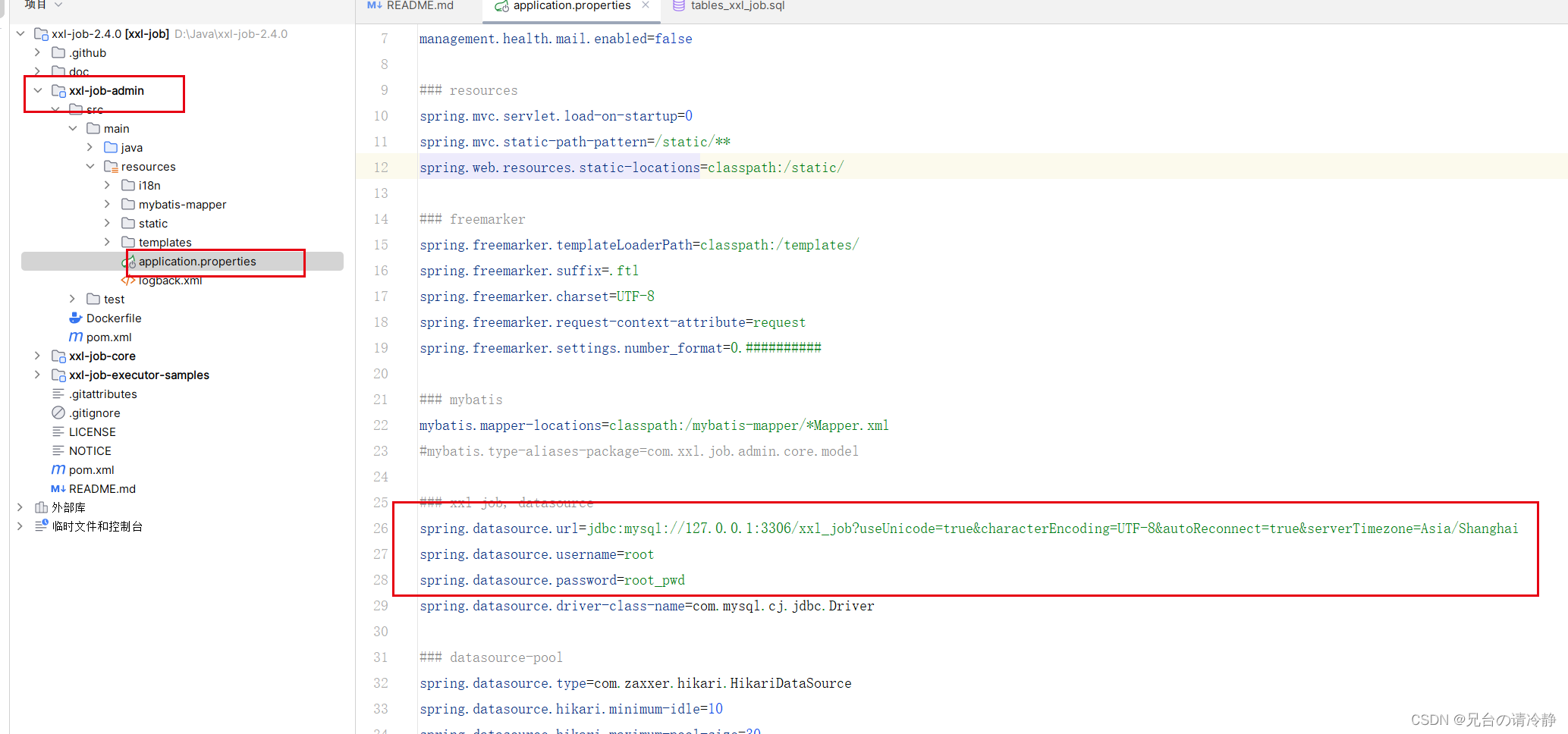
Task: Click the Dockerfile whale icon
Action: pos(76,318)
